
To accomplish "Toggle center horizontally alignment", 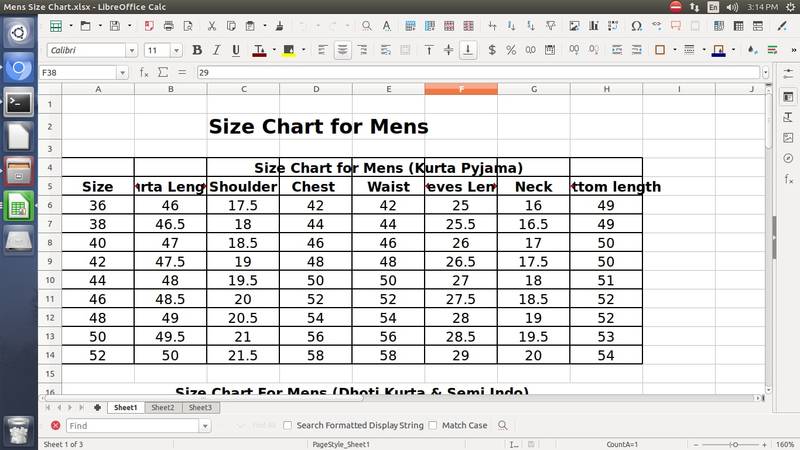I will tap(343, 50).
